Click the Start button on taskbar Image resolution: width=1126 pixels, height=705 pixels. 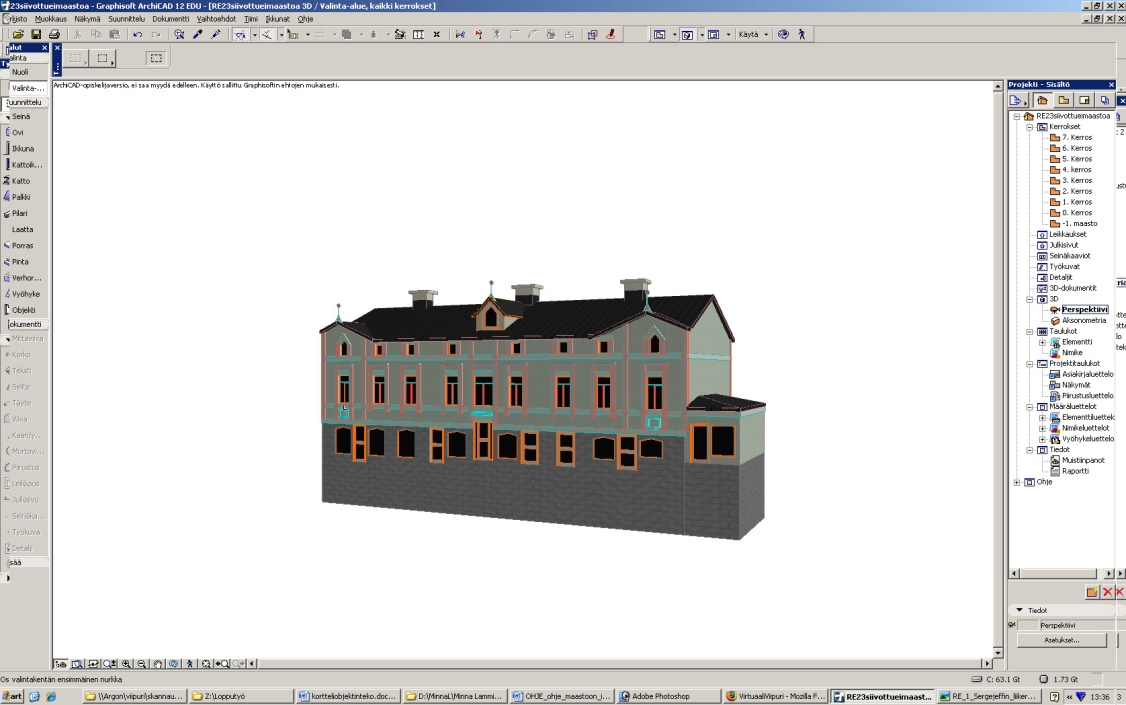12,696
